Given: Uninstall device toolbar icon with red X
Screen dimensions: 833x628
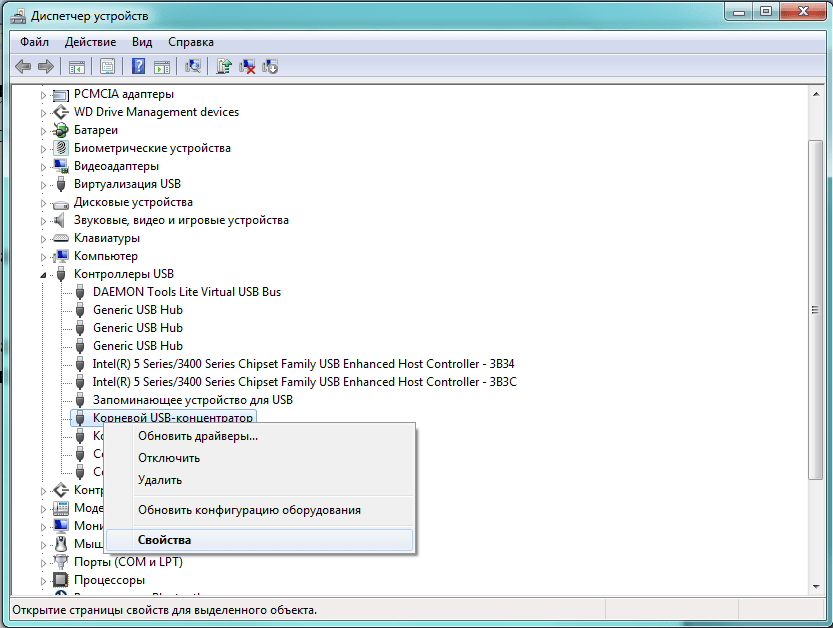Looking at the screenshot, I should pos(247,66).
